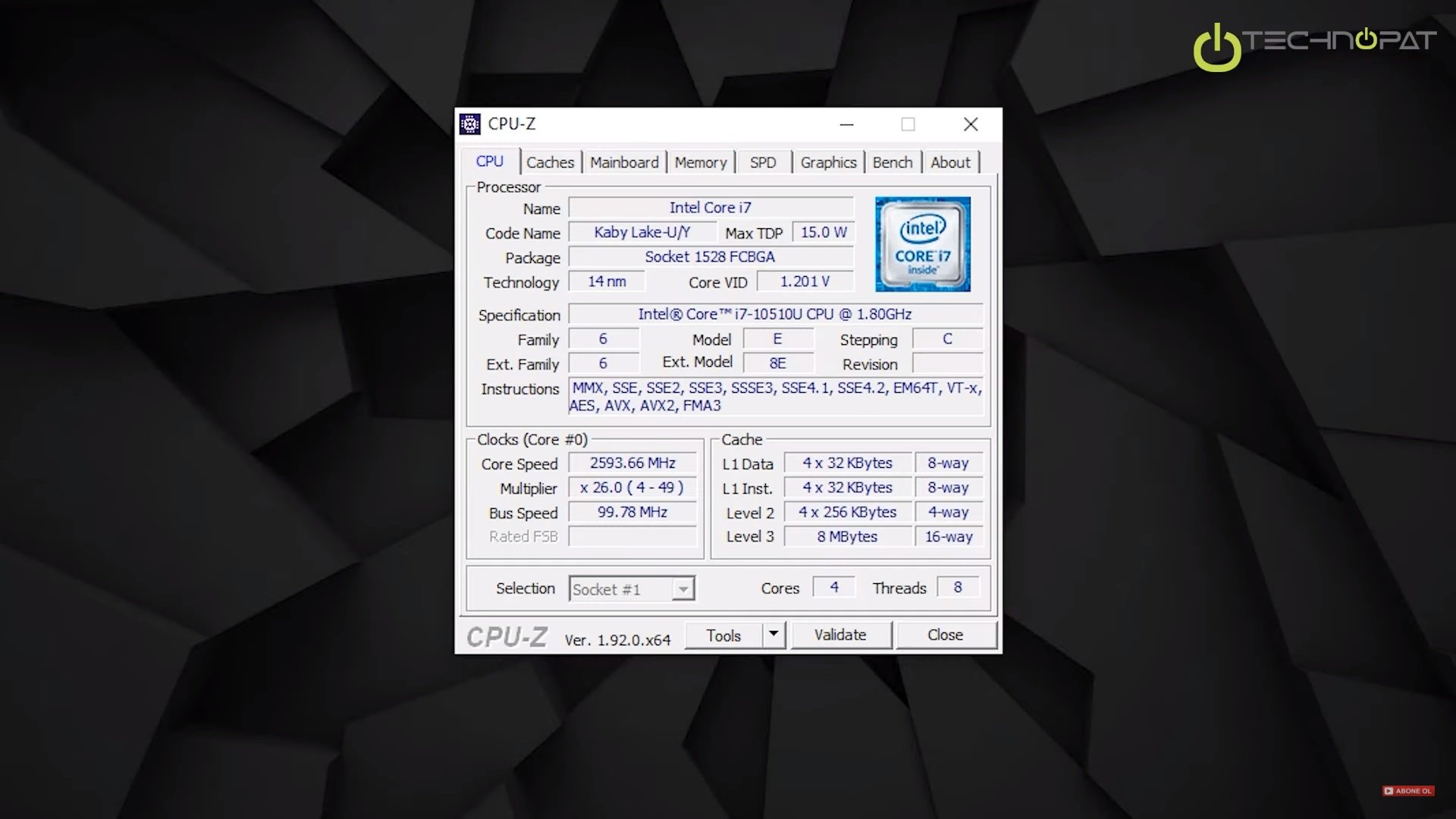
Task: Click the Abone Ol subscribe badge
Action: (x=1408, y=791)
